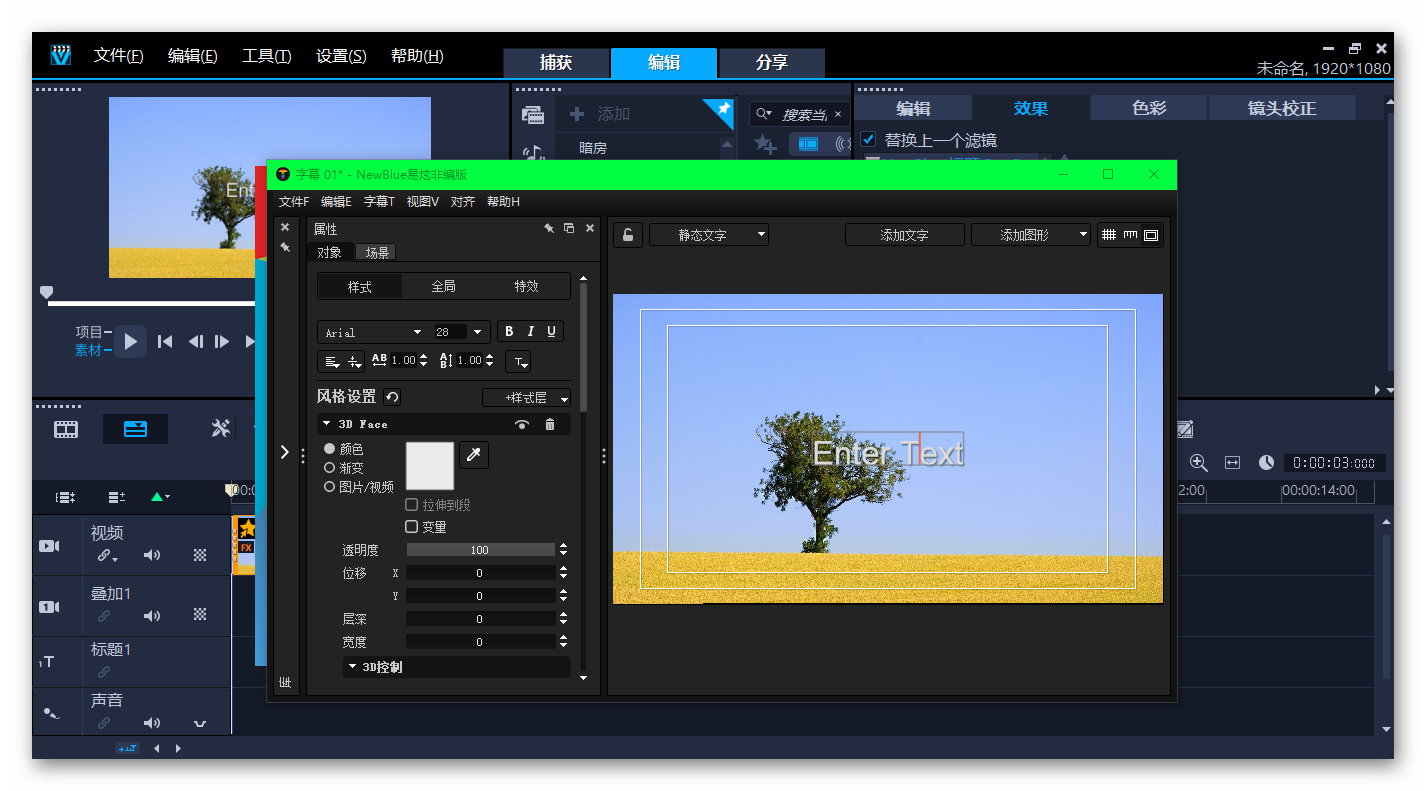
Task: Select the 渐变 gradient radio option
Action: click(329, 468)
